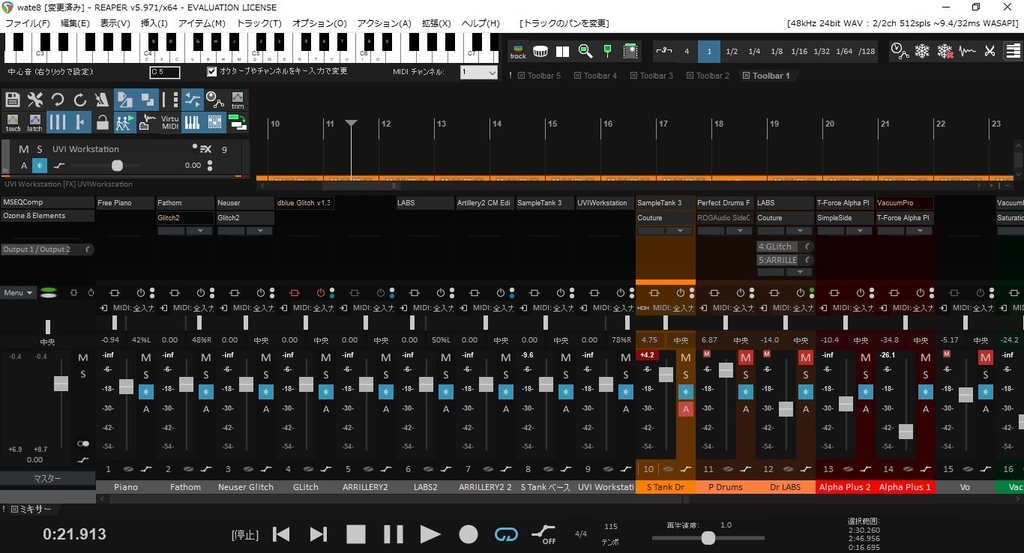The image size is (1024, 553).
Task: Open the ファイル(F) menu
Action: (27, 24)
